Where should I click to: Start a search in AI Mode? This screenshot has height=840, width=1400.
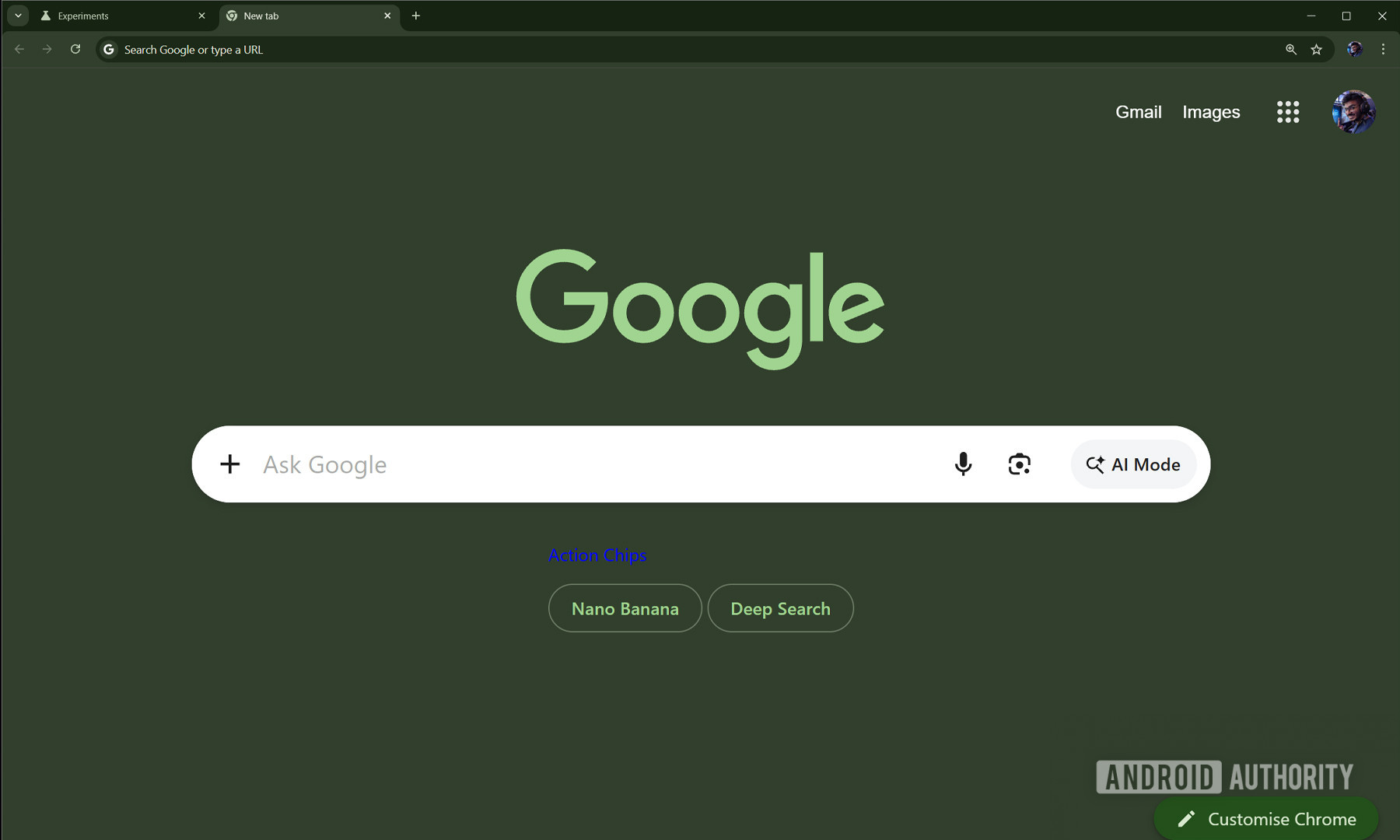[1133, 464]
